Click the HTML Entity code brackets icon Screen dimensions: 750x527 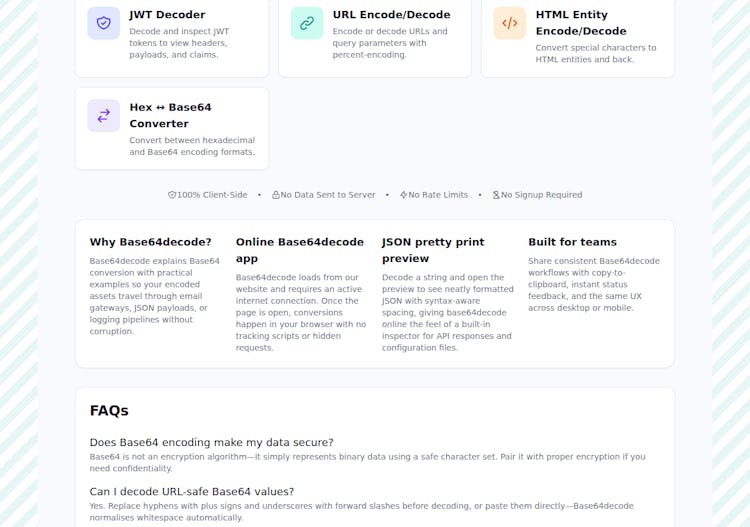[510, 23]
